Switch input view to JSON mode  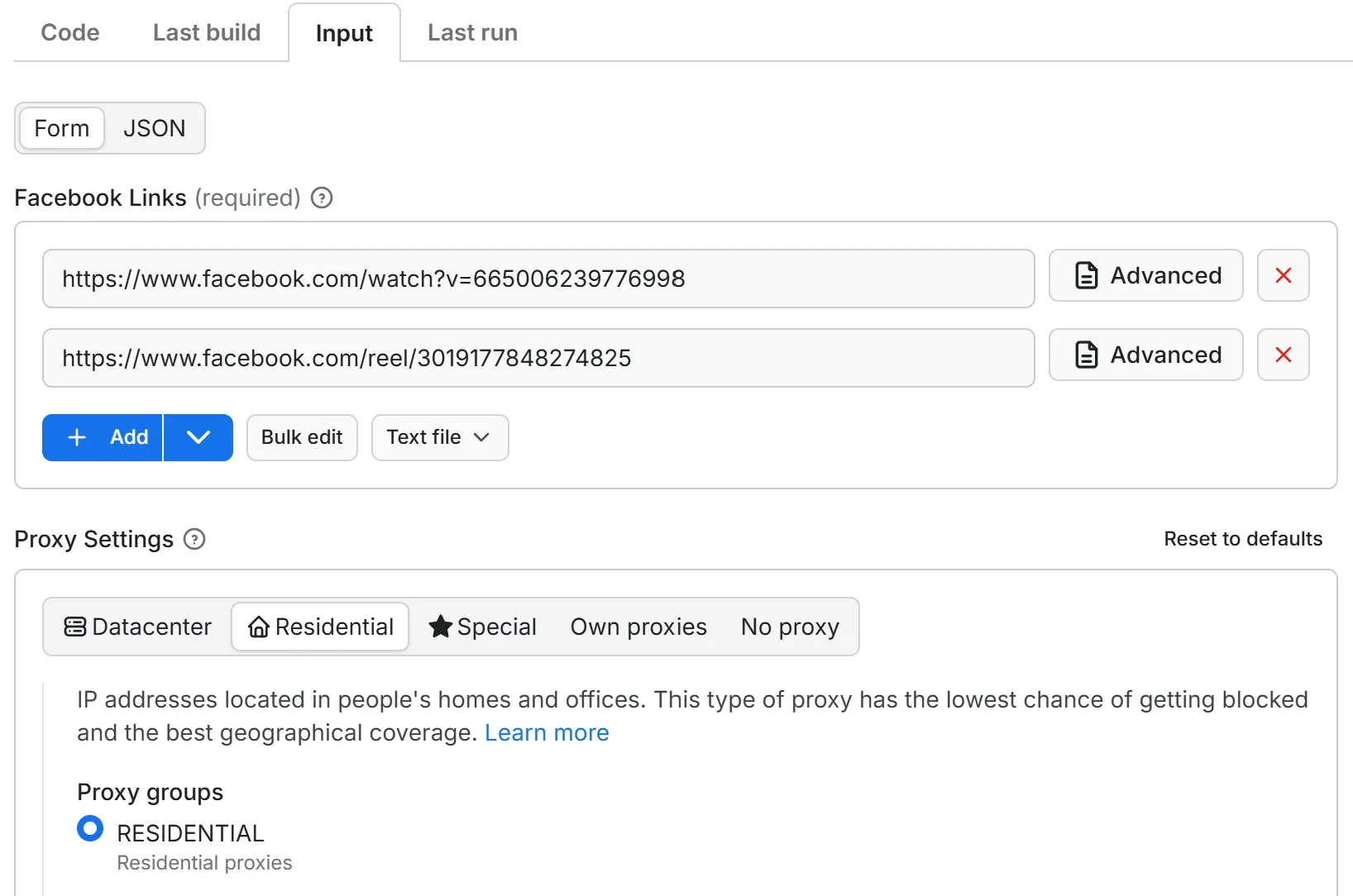point(154,128)
